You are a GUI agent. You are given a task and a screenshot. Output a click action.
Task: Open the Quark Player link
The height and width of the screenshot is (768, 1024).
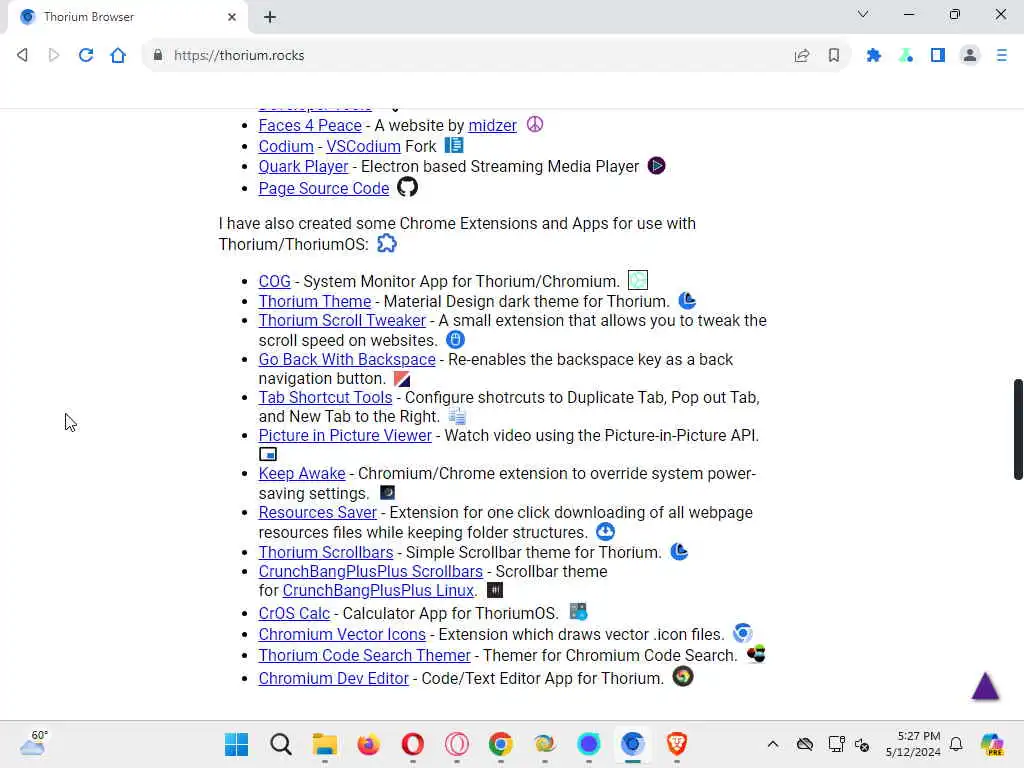(304, 167)
